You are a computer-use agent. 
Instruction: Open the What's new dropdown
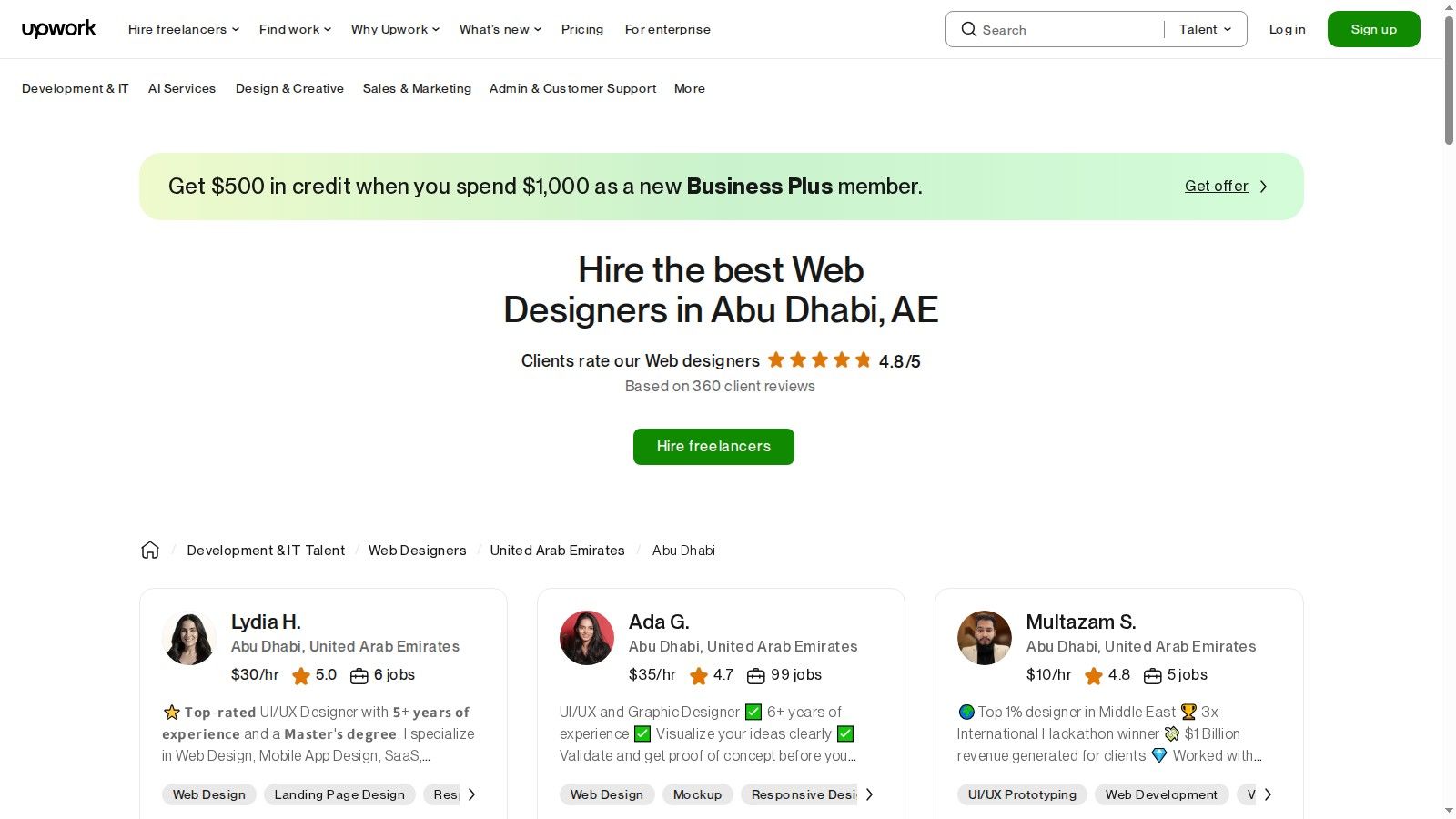click(499, 28)
